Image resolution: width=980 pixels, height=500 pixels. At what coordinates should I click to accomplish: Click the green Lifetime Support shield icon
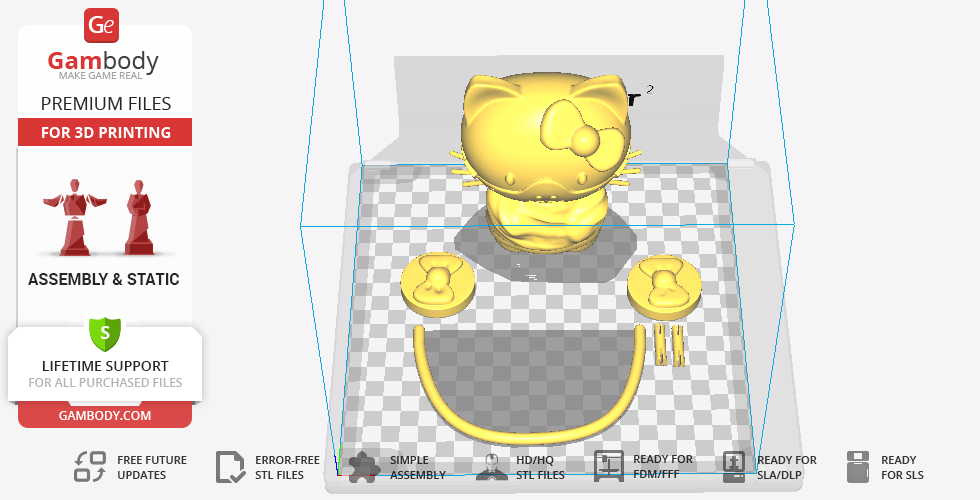105,332
